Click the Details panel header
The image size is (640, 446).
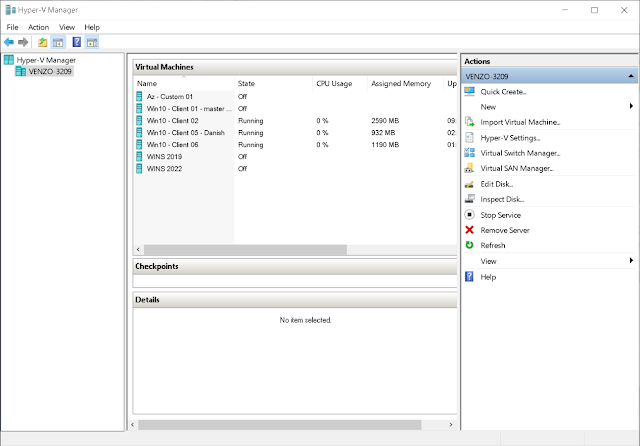295,300
